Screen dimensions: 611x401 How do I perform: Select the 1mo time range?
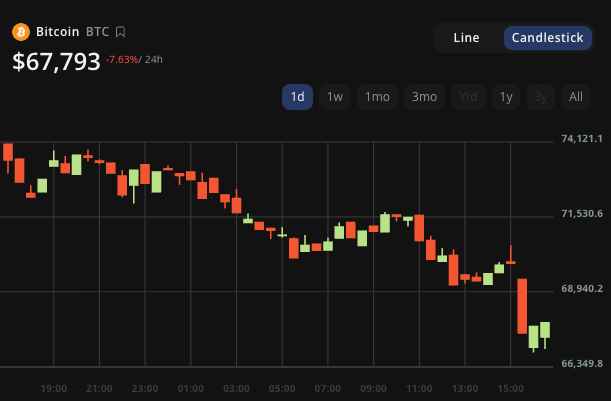(x=377, y=97)
